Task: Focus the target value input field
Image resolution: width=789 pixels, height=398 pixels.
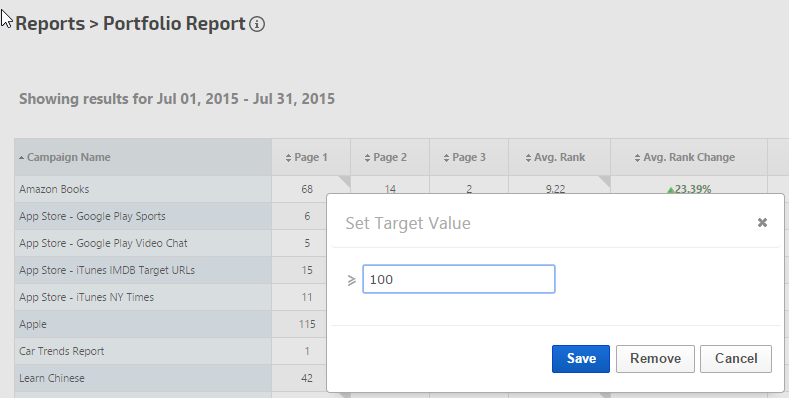Action: 459,279
